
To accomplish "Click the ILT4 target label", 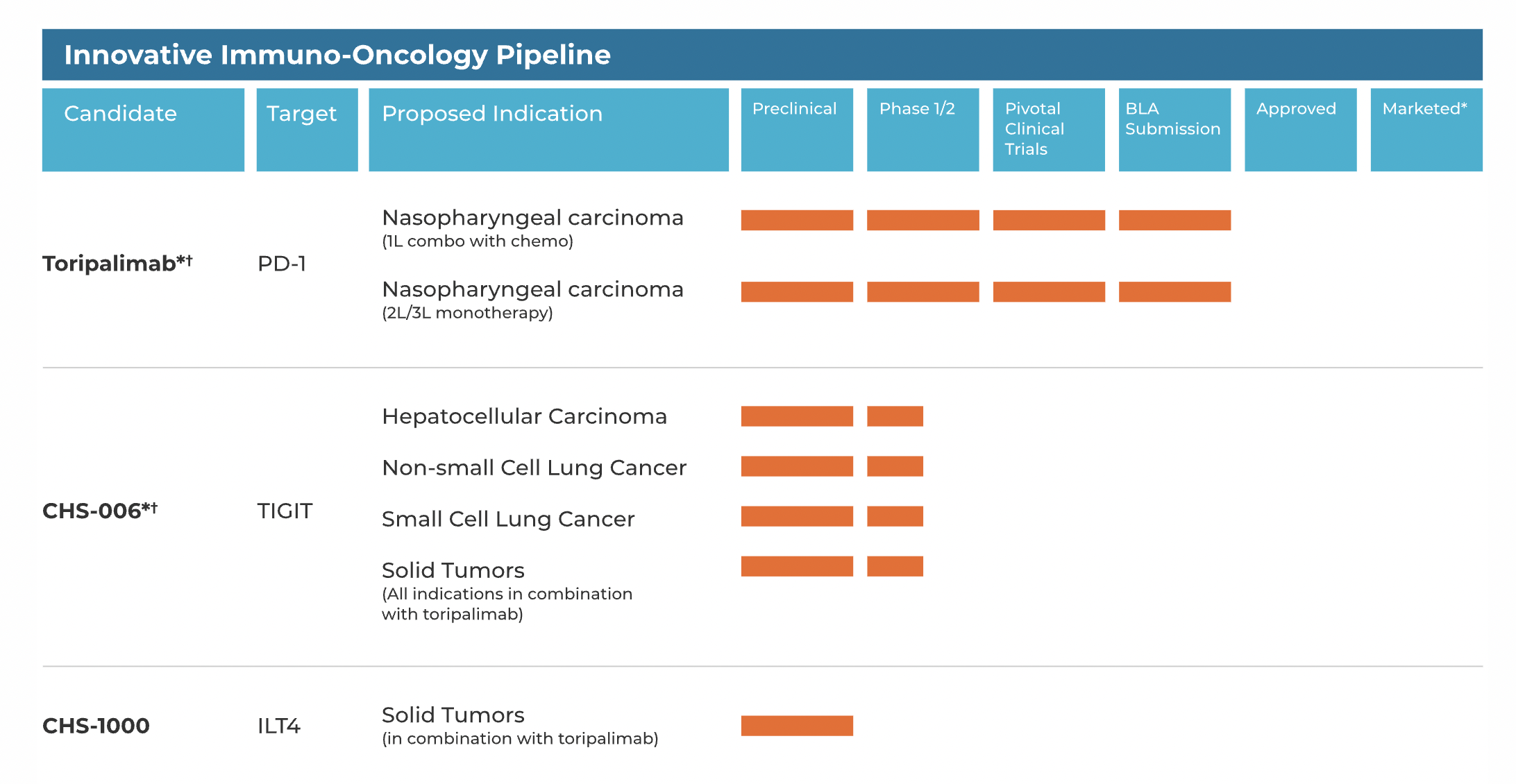I will [x=279, y=726].
